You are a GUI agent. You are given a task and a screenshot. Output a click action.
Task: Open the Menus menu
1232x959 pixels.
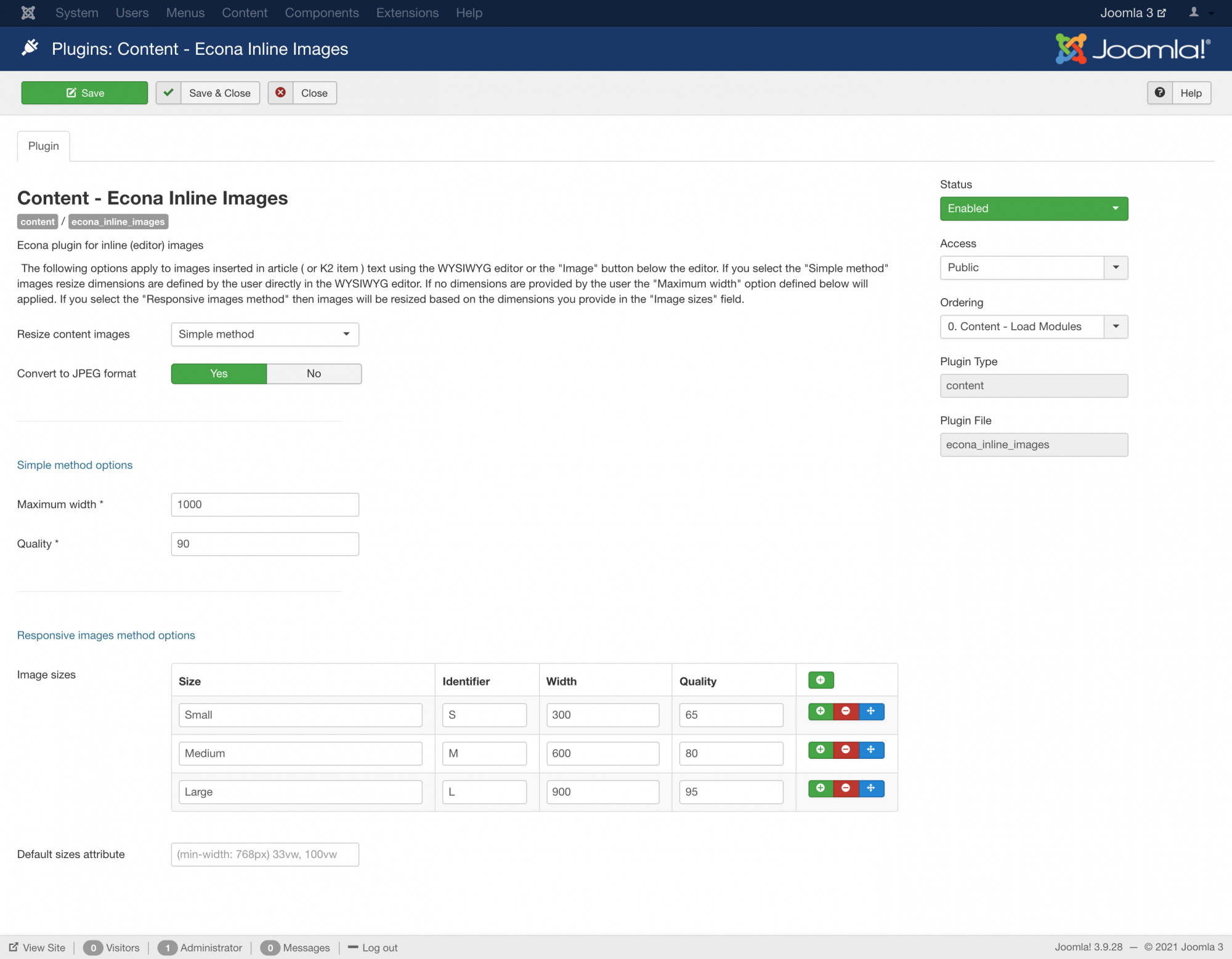pyautogui.click(x=185, y=12)
